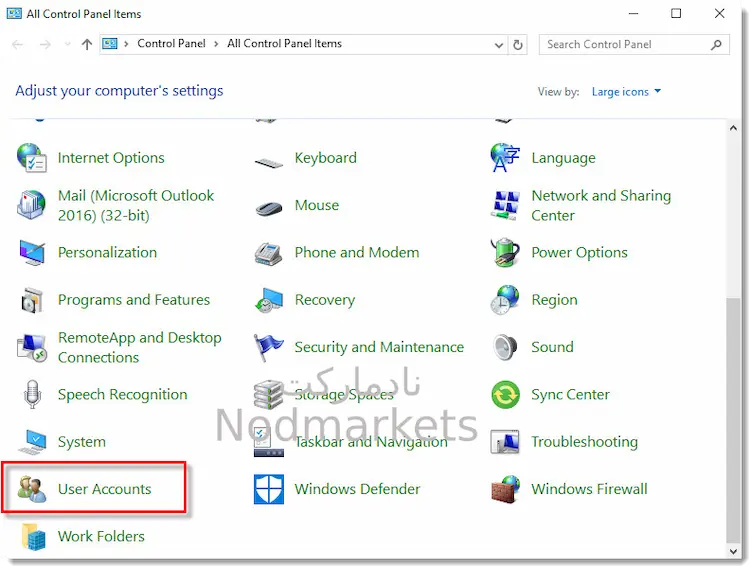Open the Keyboard icon
This screenshot has width=750, height=567.
pos(269,163)
